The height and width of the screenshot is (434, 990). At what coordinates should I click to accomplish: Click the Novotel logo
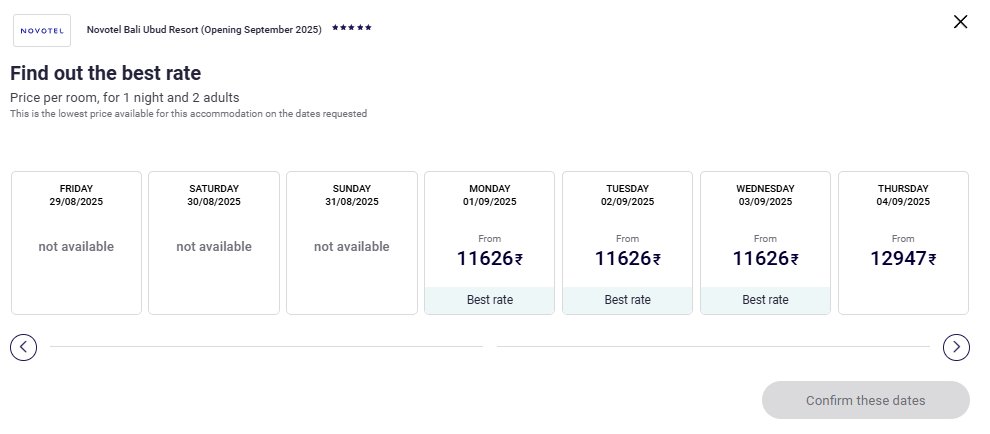(42, 30)
